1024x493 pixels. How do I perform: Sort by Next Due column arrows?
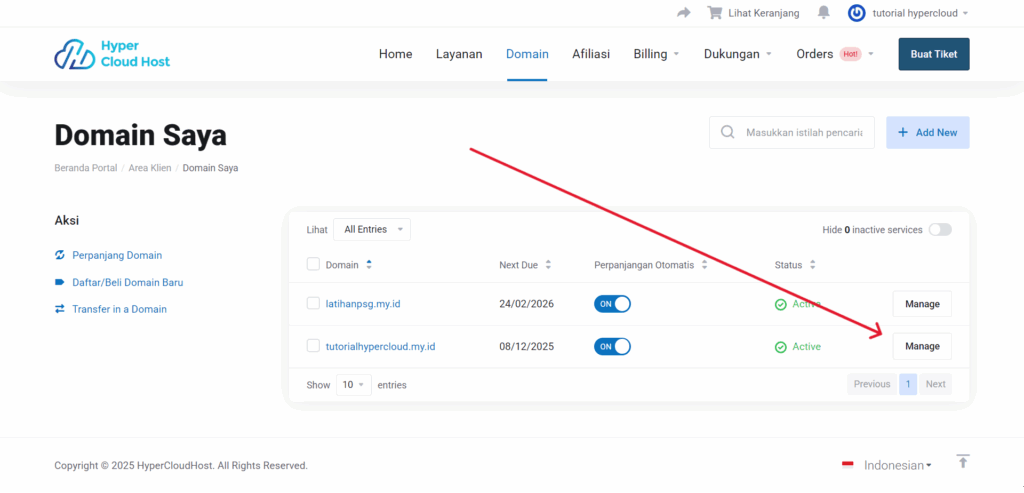[x=548, y=265]
